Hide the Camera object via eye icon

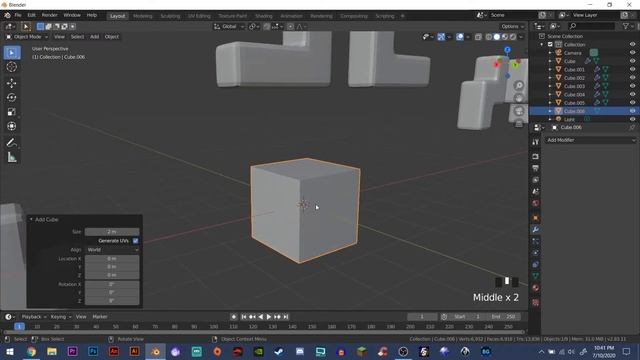[632, 53]
